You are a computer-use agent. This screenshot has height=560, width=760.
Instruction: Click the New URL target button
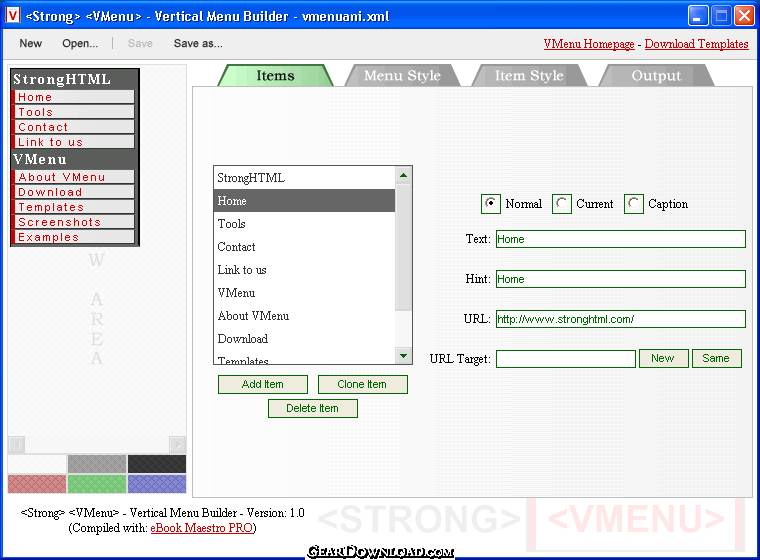[664, 358]
